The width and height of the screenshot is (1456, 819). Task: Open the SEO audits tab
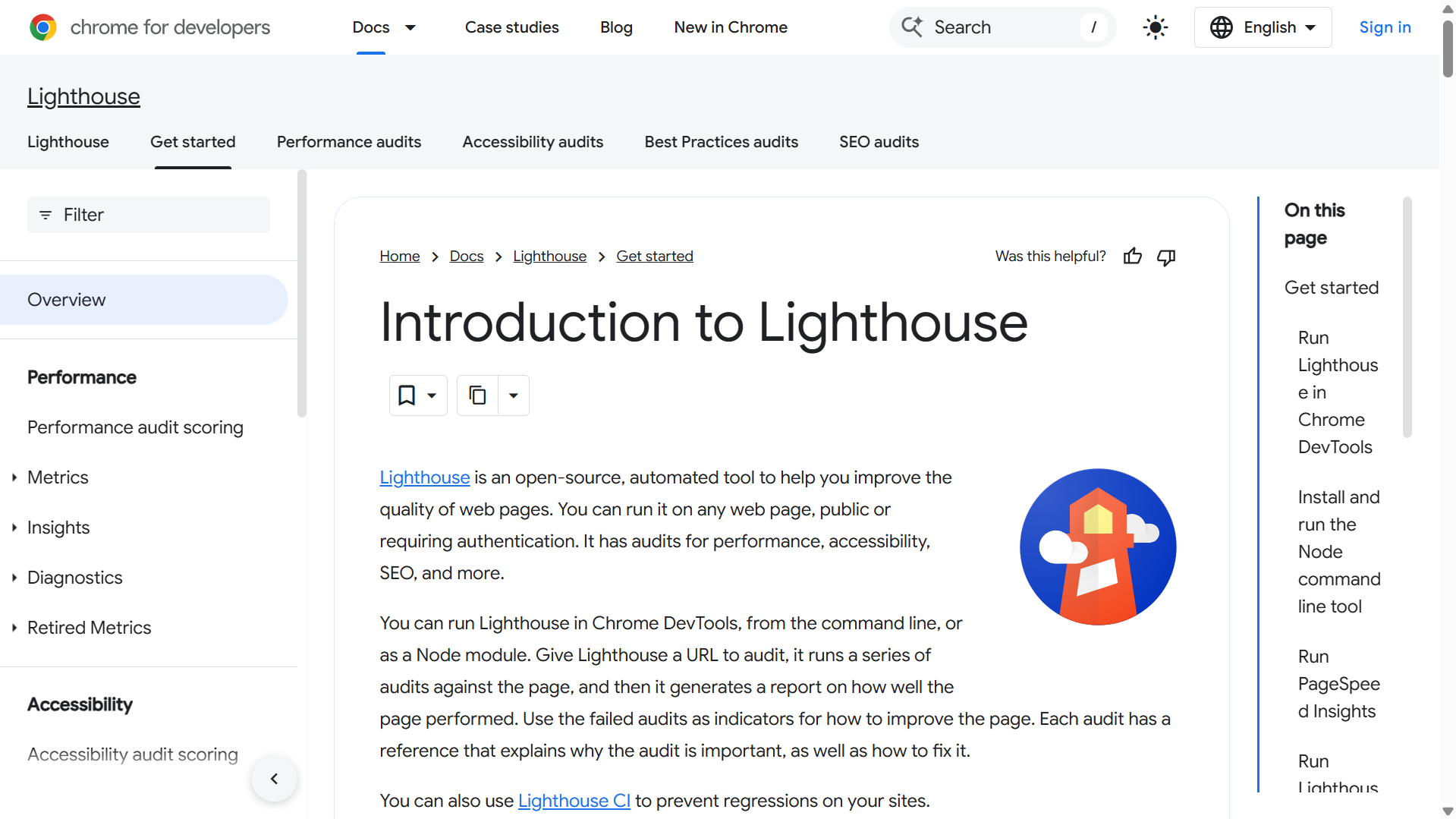(x=879, y=142)
